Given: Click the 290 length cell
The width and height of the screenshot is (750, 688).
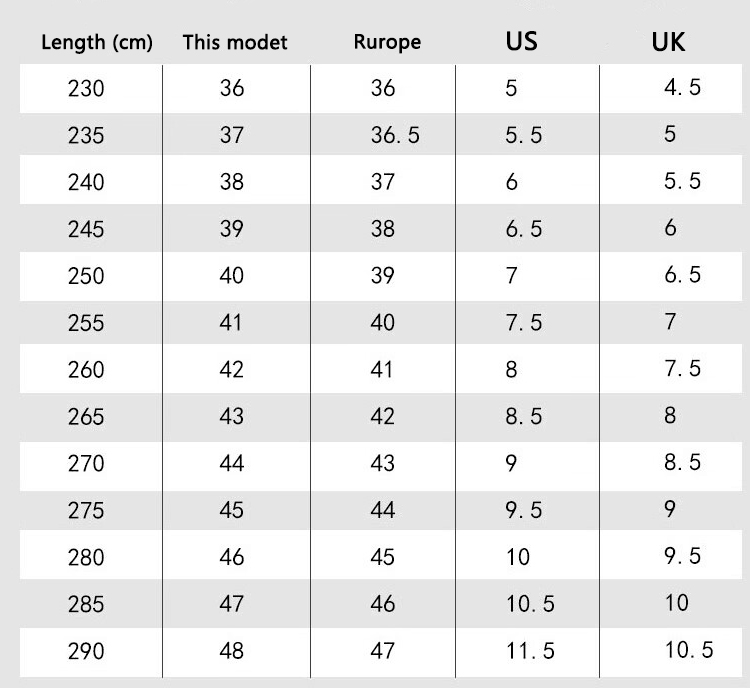Looking at the screenshot, I should [86, 651].
